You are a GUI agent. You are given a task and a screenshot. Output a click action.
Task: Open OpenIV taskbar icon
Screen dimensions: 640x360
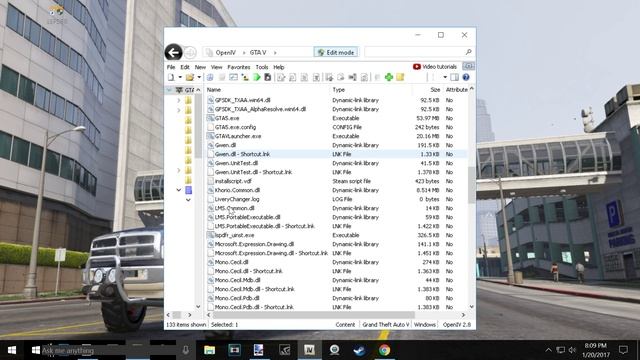(309, 350)
